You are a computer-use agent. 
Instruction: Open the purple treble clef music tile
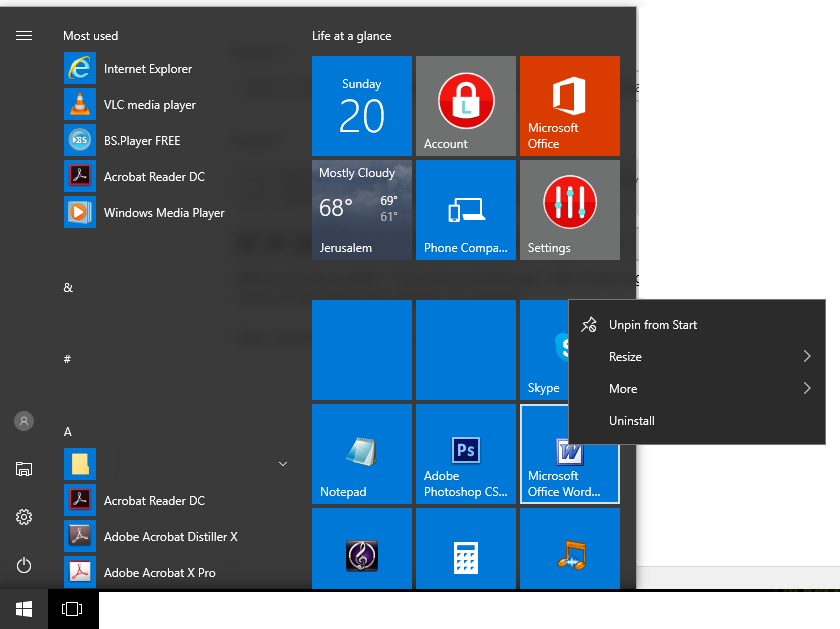point(362,548)
